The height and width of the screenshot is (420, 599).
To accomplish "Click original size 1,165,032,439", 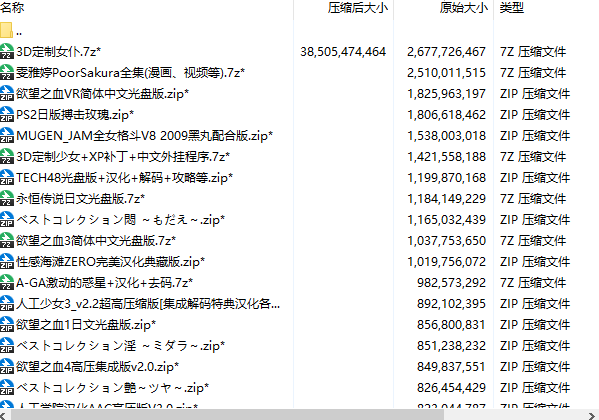I will click(x=446, y=220).
